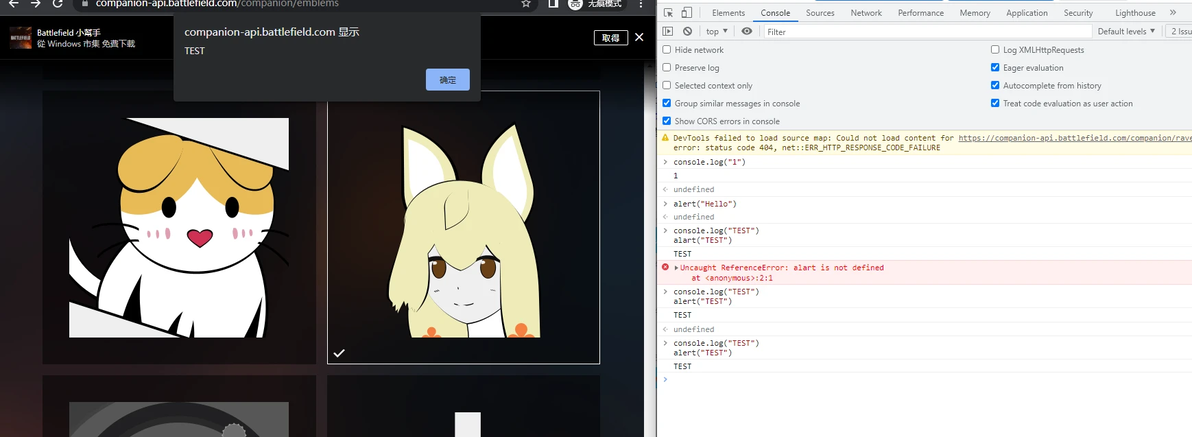Open the 2 Issues button
The width and height of the screenshot is (1192, 437).
pos(1178,31)
